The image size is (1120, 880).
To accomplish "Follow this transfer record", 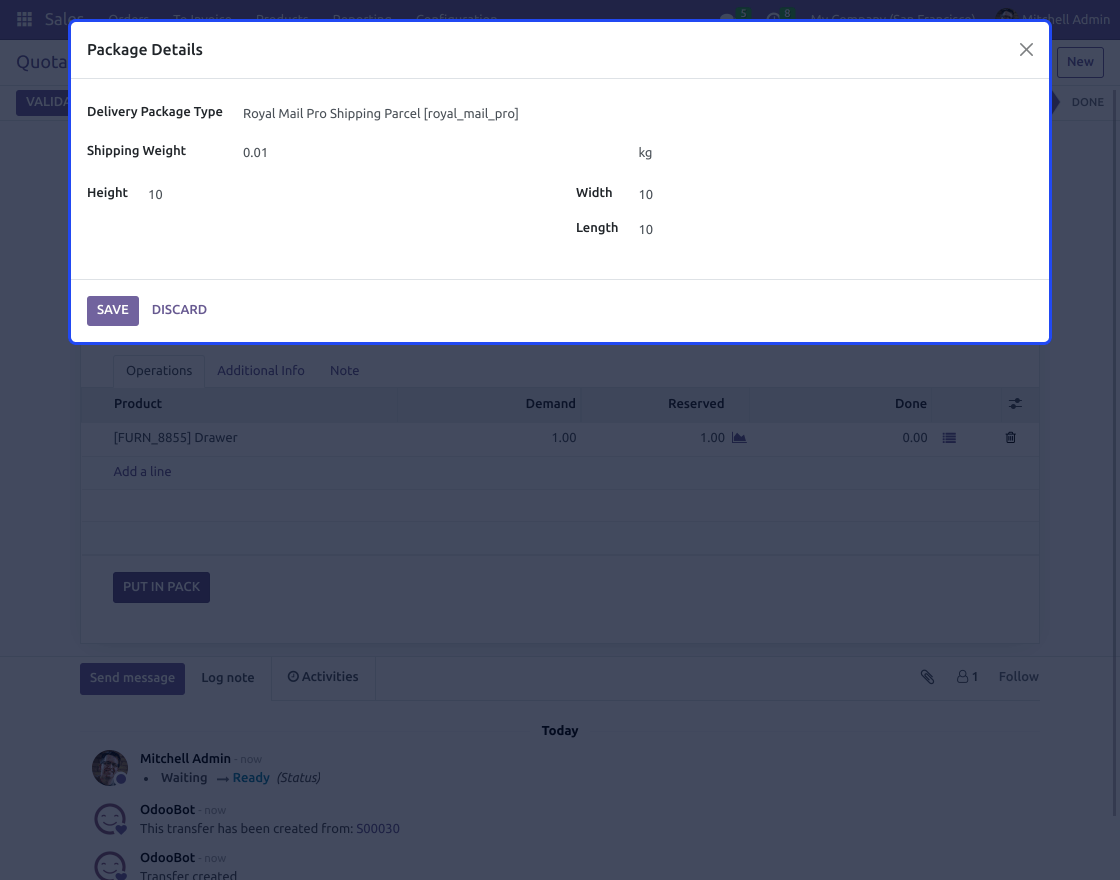I will tap(1018, 677).
